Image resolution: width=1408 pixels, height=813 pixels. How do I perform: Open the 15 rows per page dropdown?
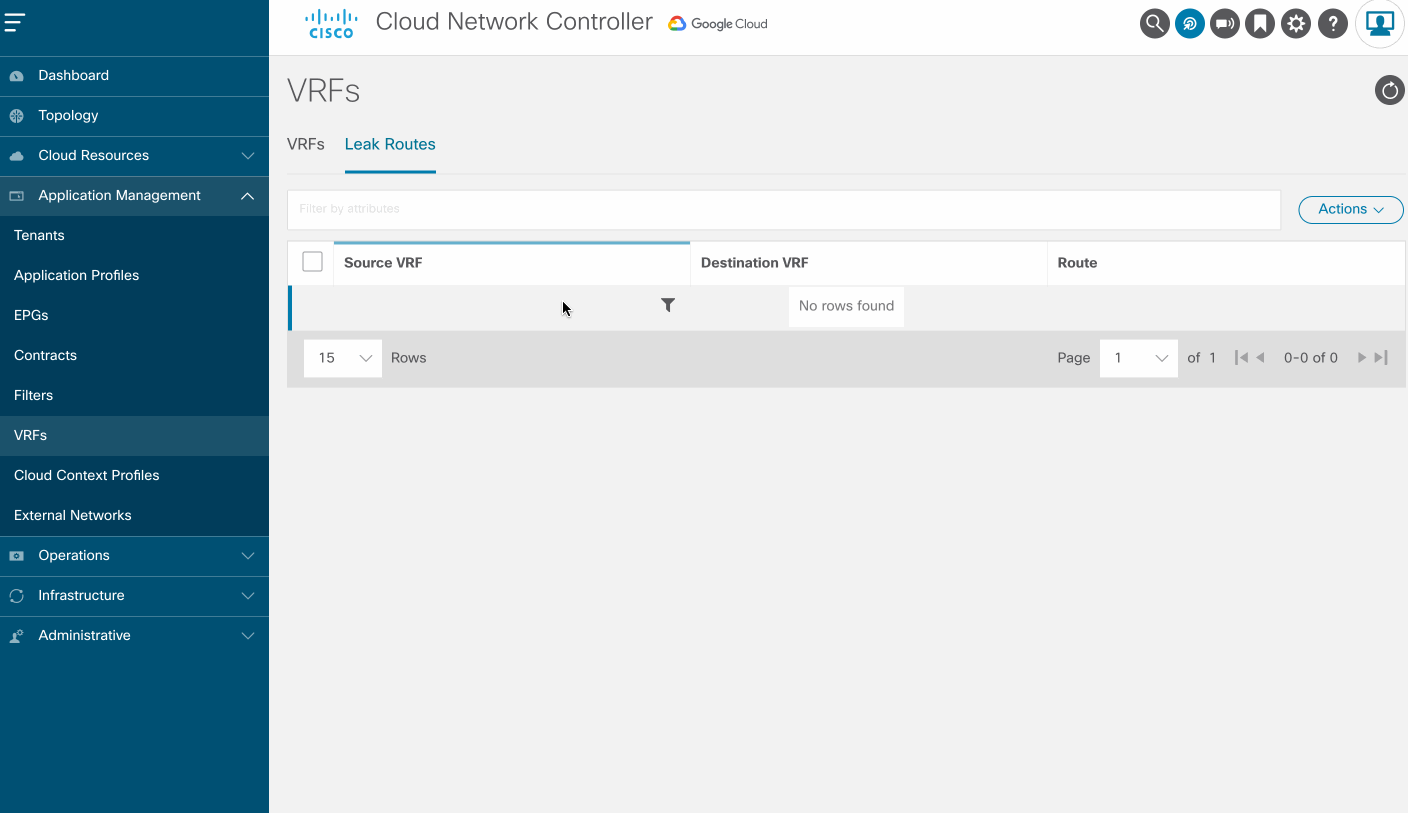coord(343,358)
